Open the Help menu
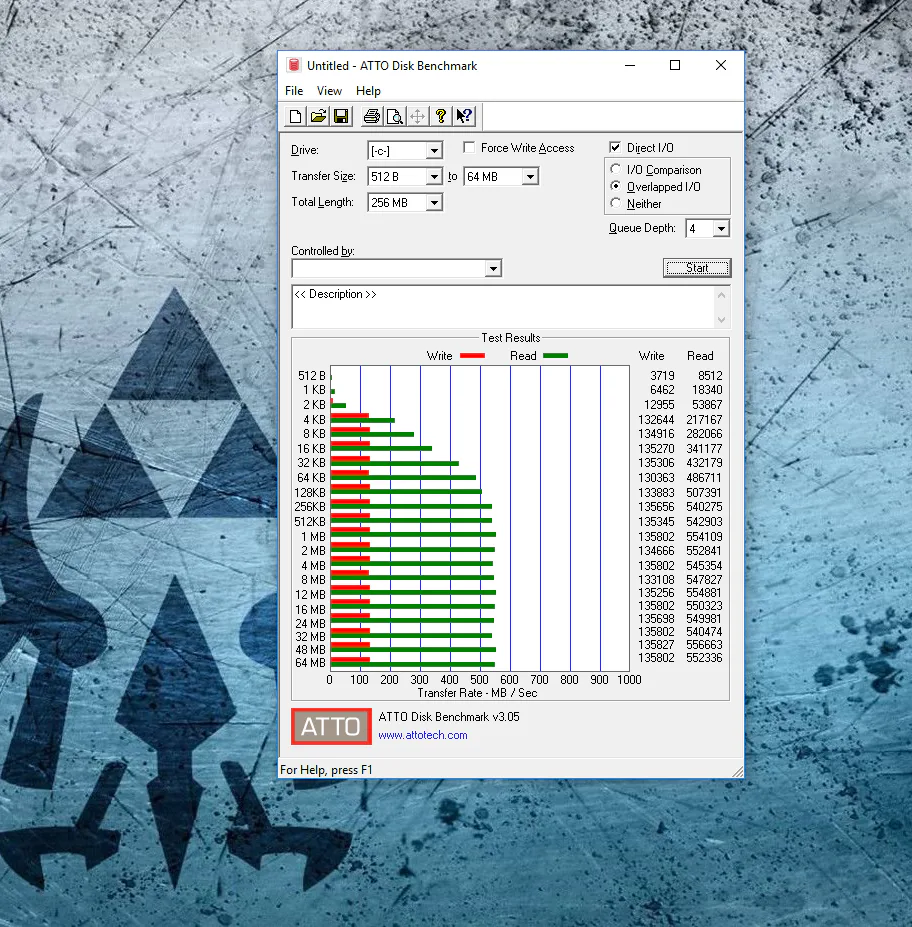 (x=368, y=90)
